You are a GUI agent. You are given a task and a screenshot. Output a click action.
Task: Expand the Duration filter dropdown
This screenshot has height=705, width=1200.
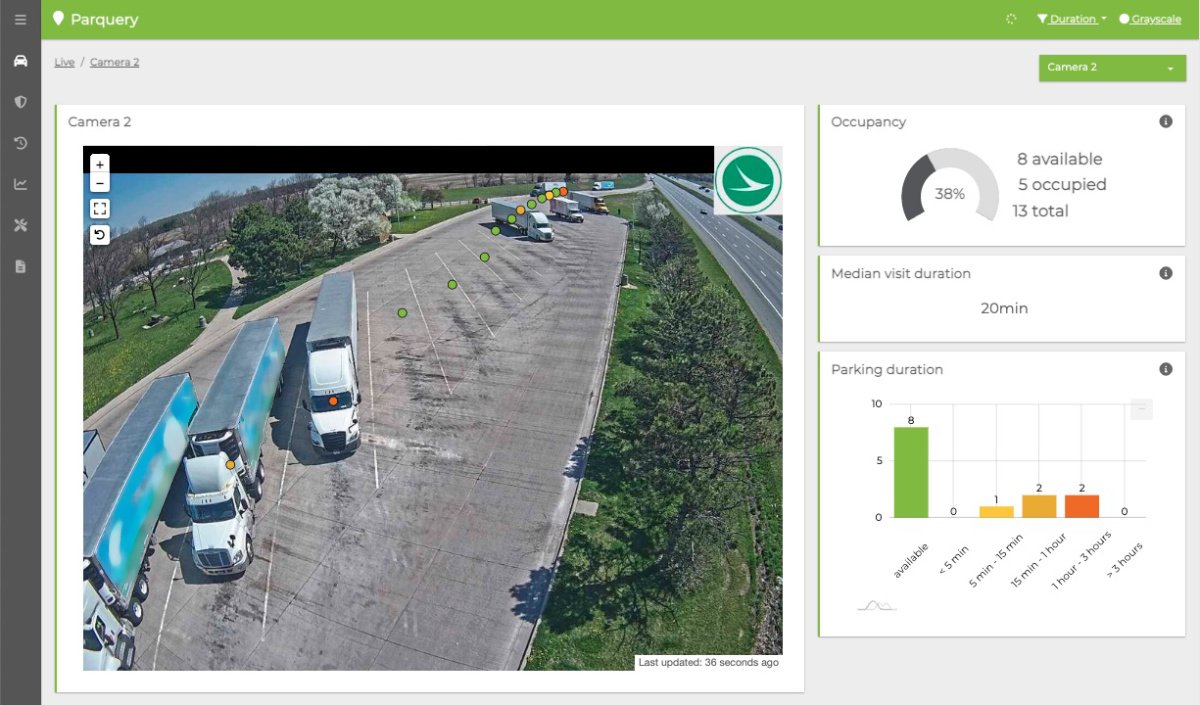(x=1072, y=19)
